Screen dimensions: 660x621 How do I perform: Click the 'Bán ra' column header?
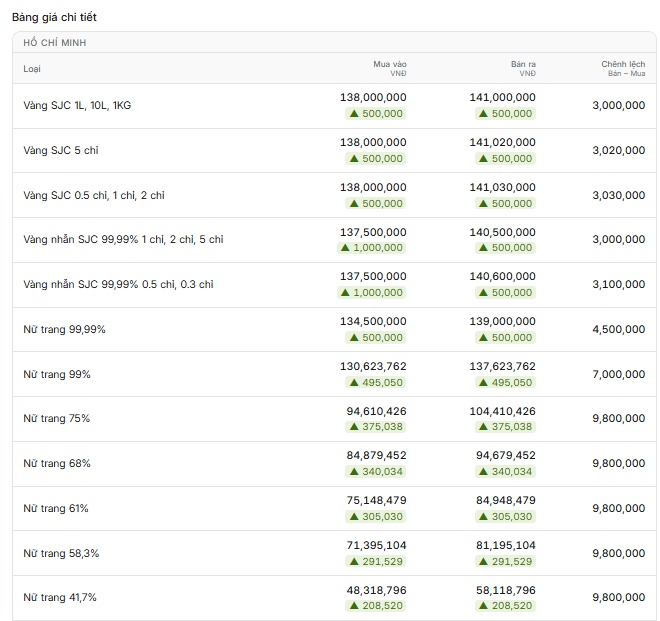pos(523,68)
